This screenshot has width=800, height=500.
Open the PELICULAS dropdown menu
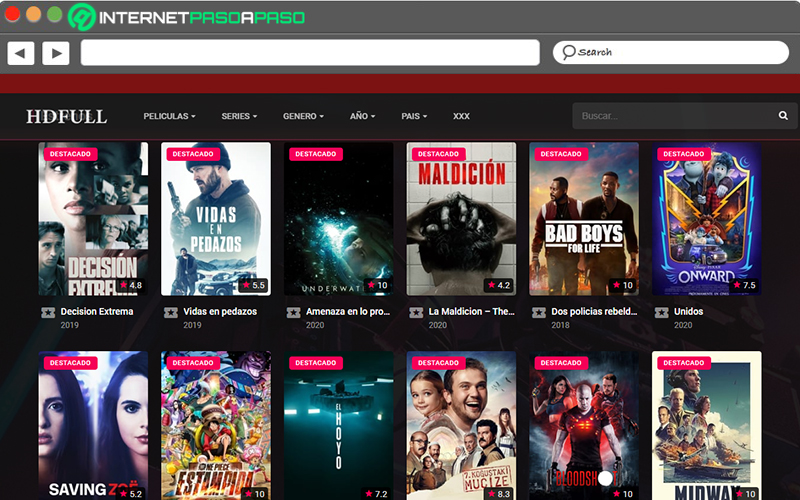(169, 116)
